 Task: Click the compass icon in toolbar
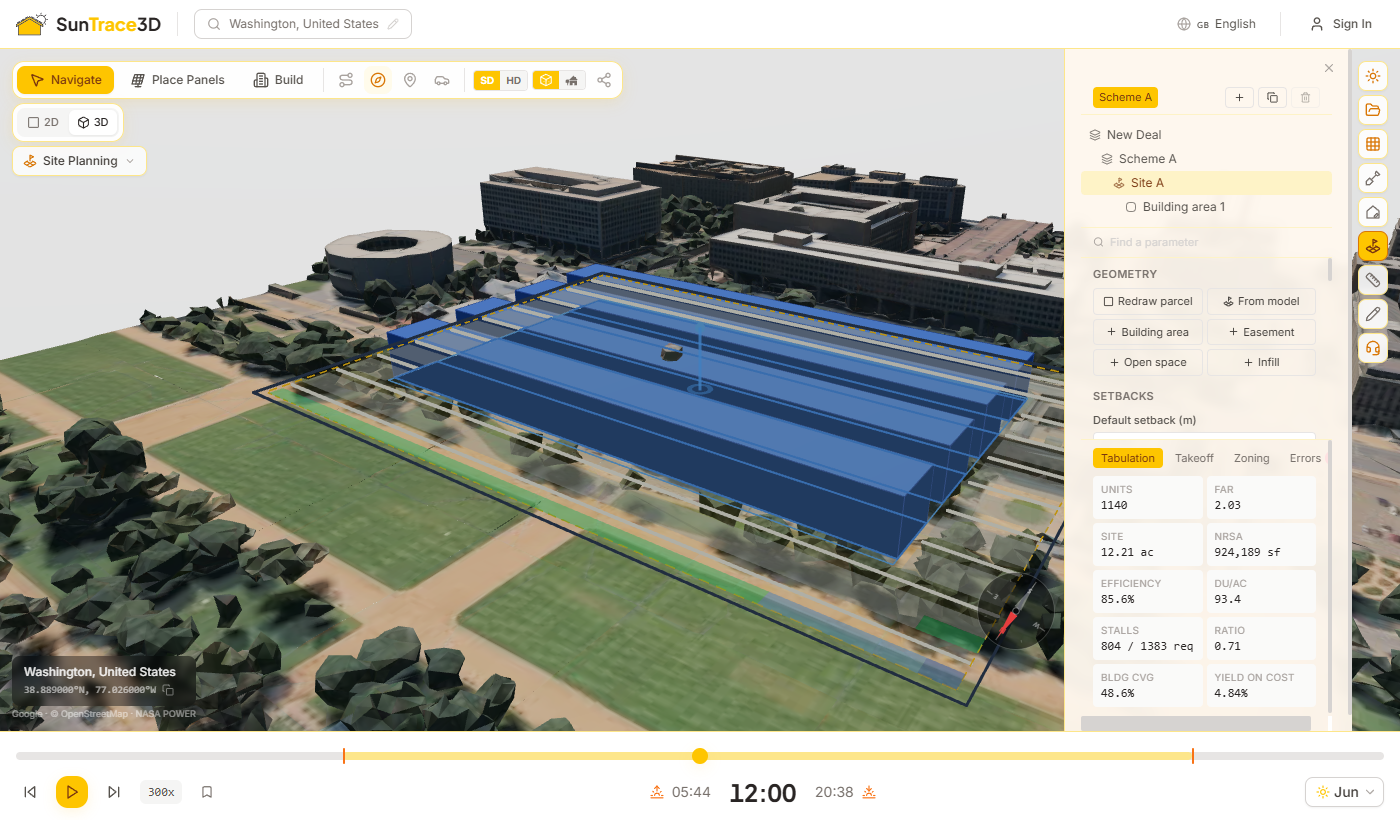[x=378, y=80]
